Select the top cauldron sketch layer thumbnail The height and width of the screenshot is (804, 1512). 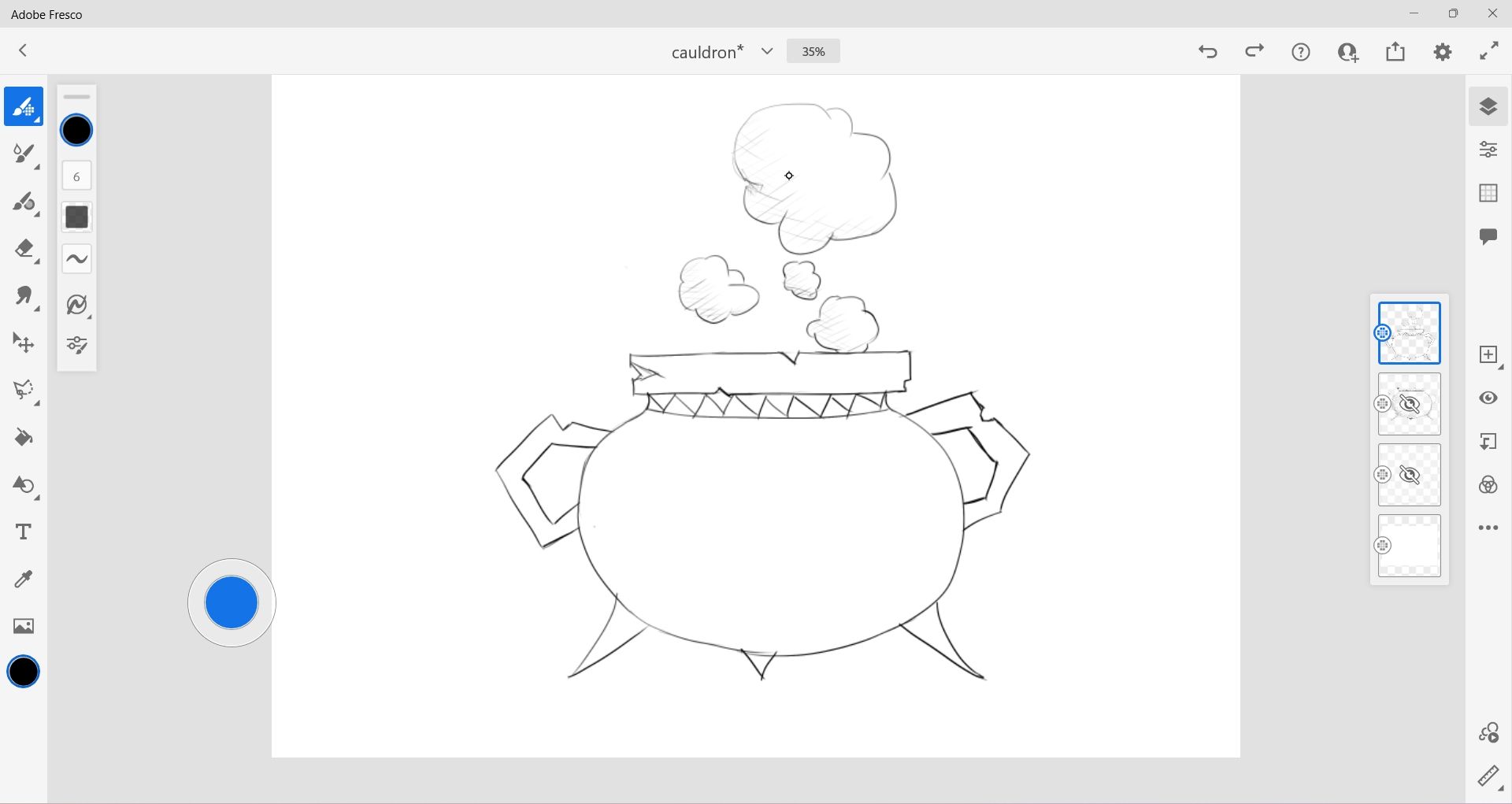click(1410, 333)
